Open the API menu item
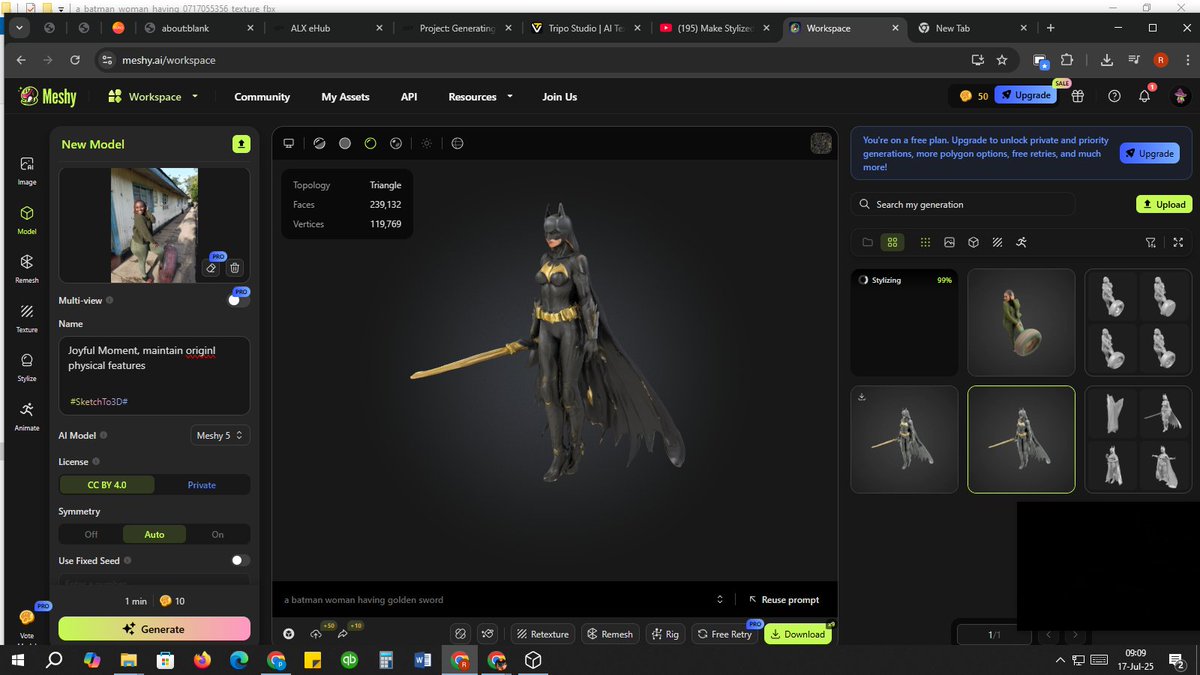Viewport: 1200px width, 675px height. (409, 97)
